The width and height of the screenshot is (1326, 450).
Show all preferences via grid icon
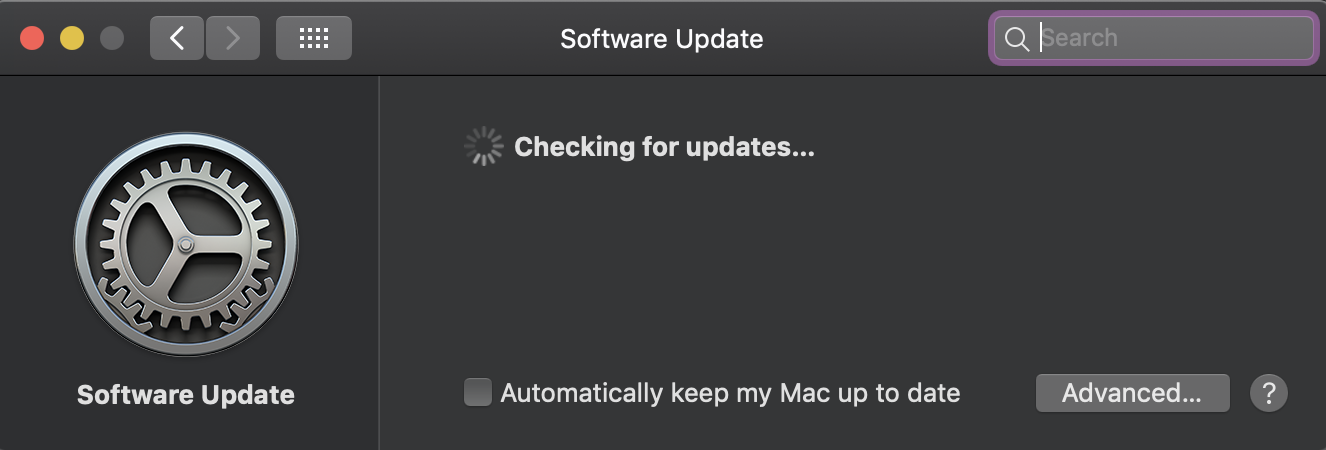[x=314, y=38]
